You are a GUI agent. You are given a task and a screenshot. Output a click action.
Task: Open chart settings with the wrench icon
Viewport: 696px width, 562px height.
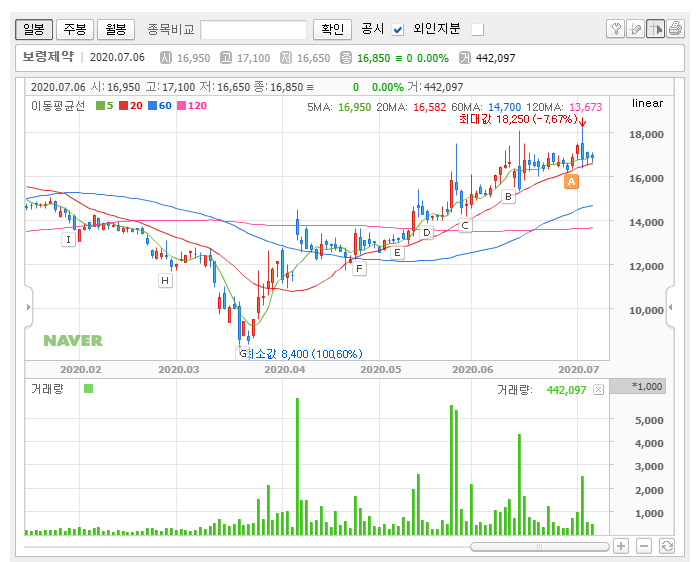[x=615, y=29]
